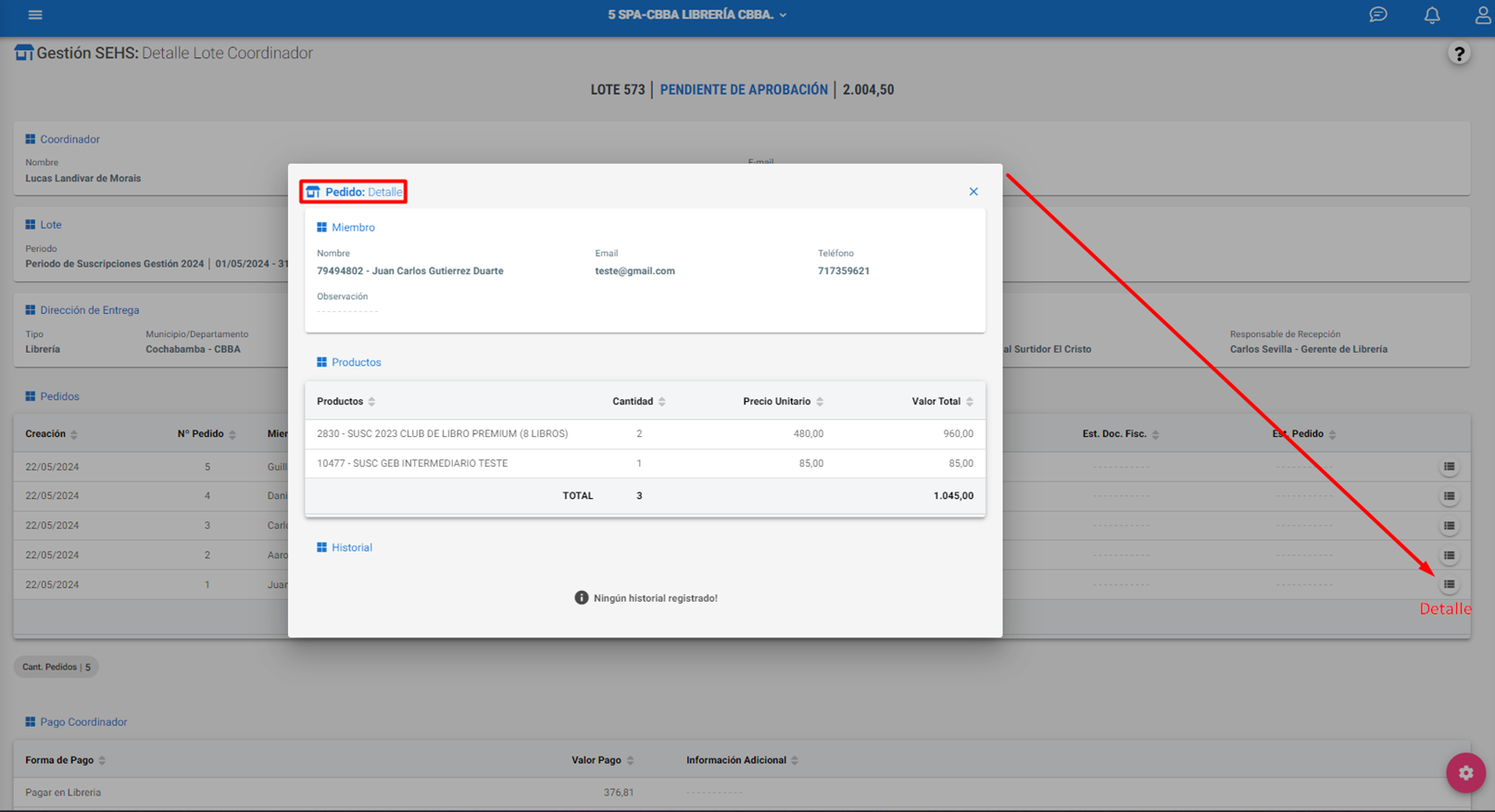Screen dimensions: 1495x812
Task: Expand the 5 SPA-CBBA LIBRERÍA CBBA selector
Action: (x=697, y=15)
